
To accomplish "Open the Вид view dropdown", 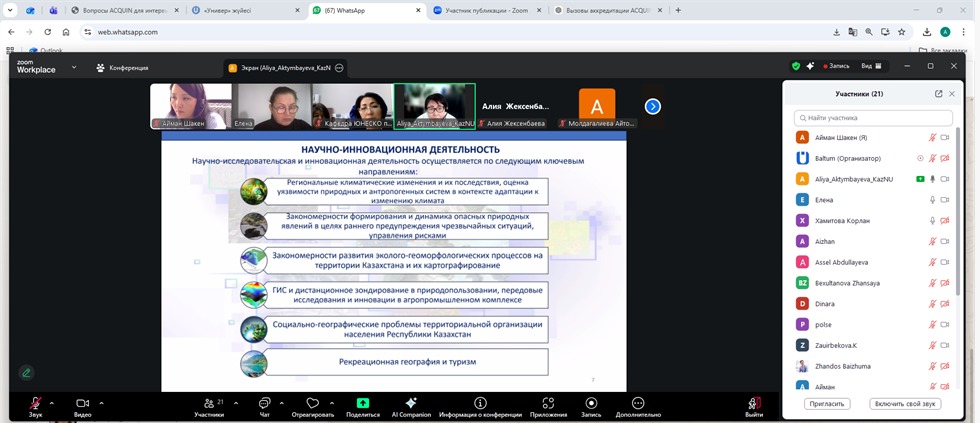I will tap(870, 66).
